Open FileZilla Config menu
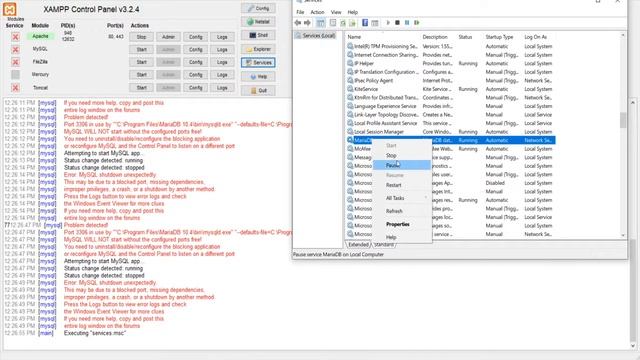640x360 pixels. pyautogui.click(x=196, y=62)
